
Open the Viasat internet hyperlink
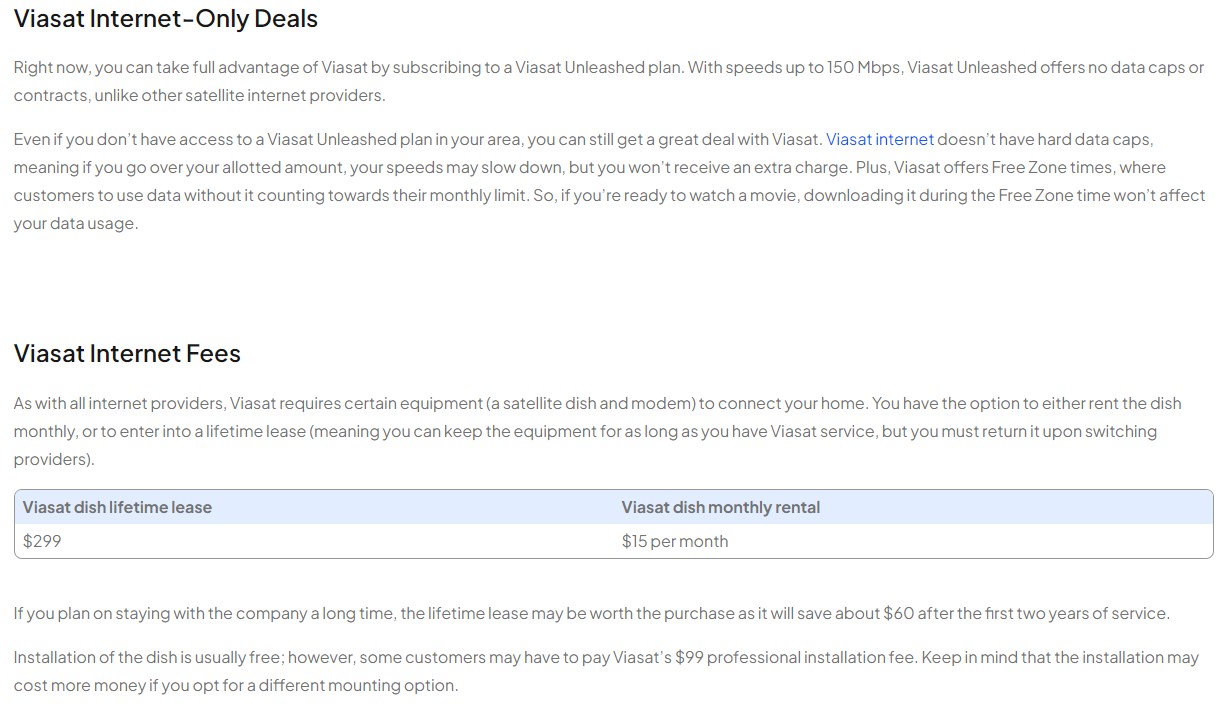880,139
